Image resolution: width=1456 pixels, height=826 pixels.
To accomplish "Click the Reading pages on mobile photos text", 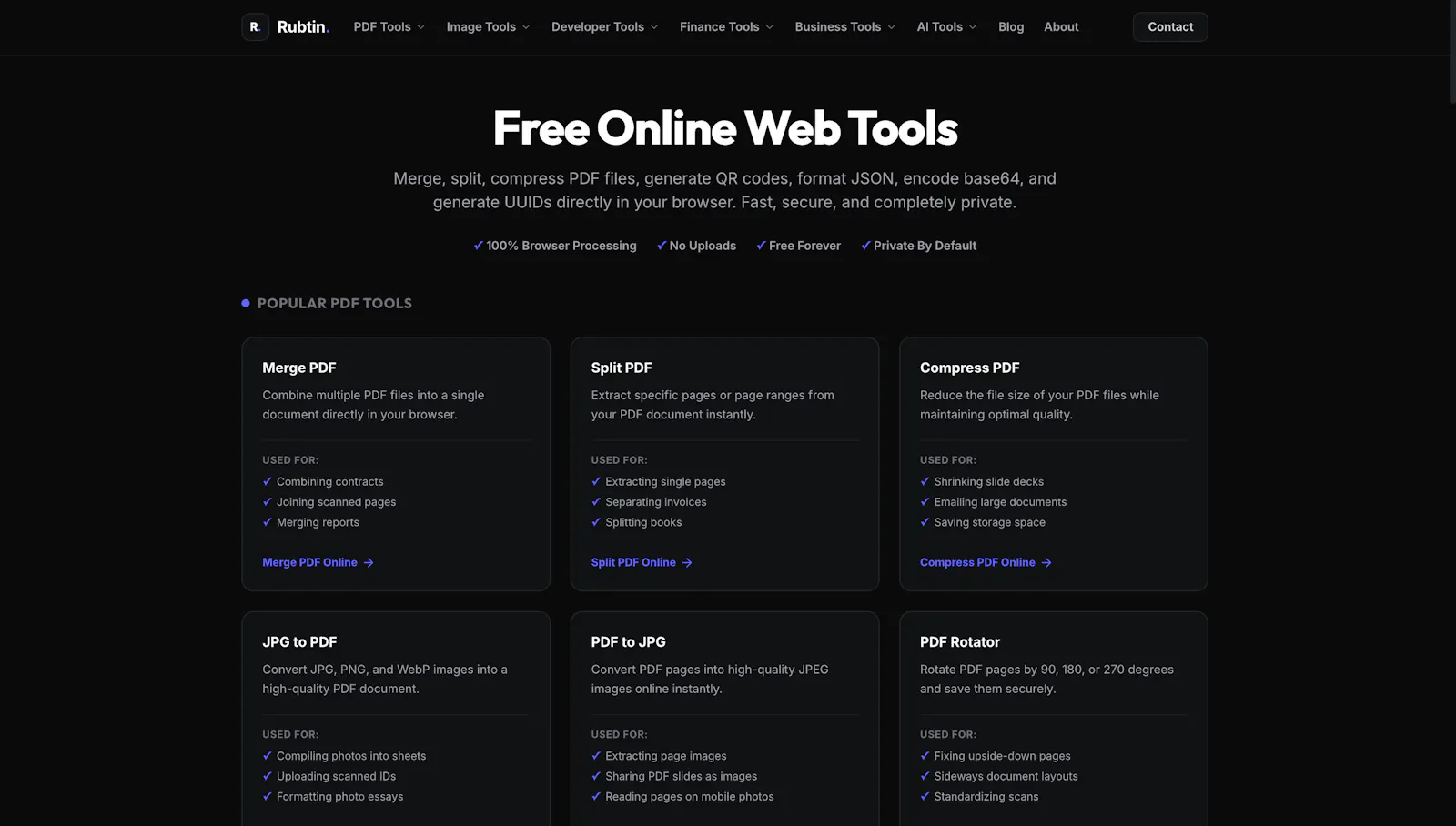I will pos(690,796).
